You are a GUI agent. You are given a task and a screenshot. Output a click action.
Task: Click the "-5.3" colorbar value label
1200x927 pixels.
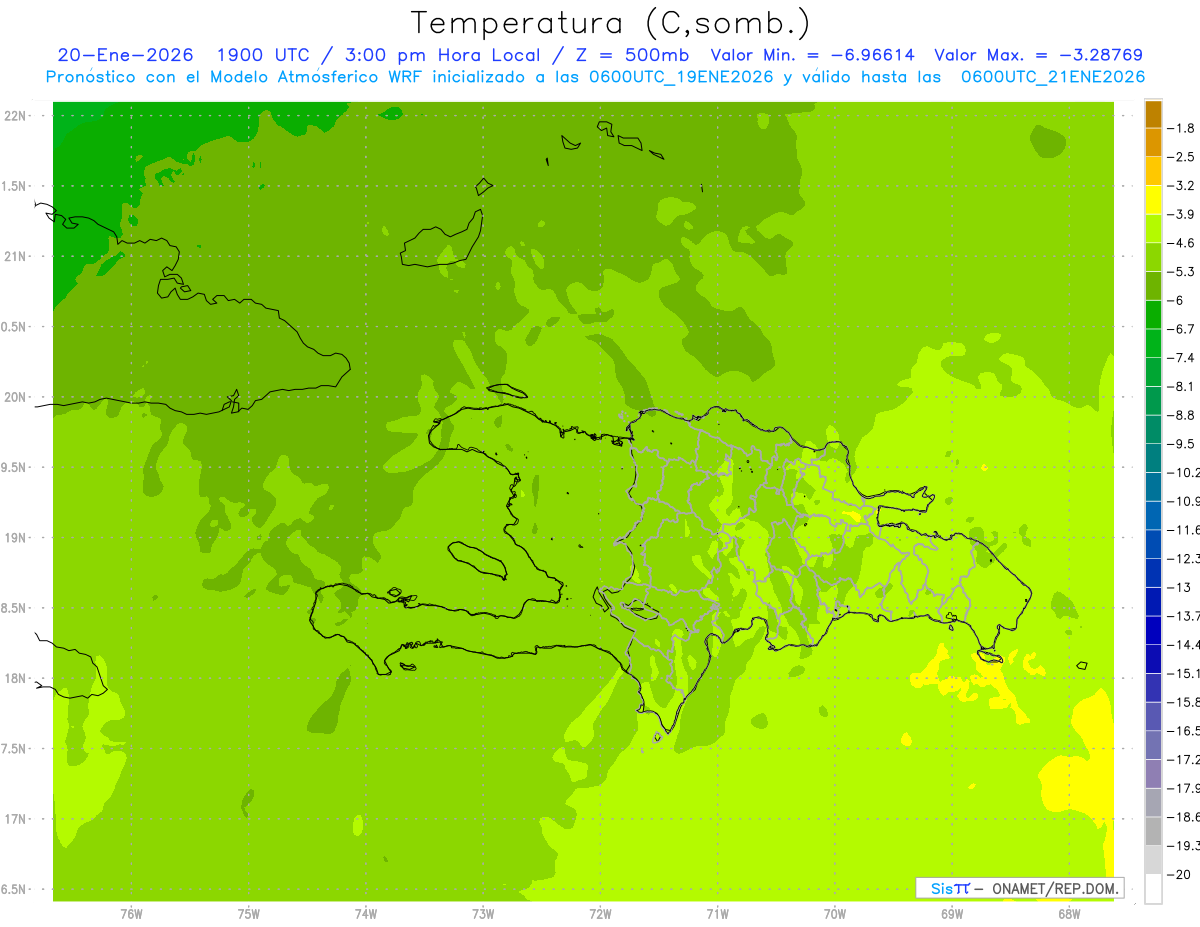(1183, 271)
